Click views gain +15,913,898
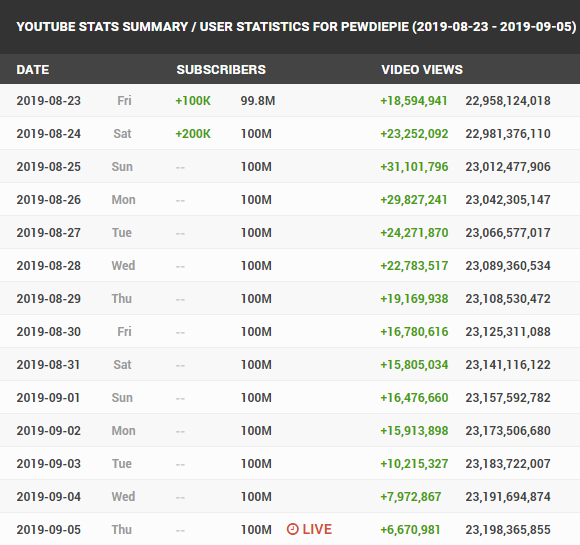Viewport: 580px width, 545px height. (414, 430)
